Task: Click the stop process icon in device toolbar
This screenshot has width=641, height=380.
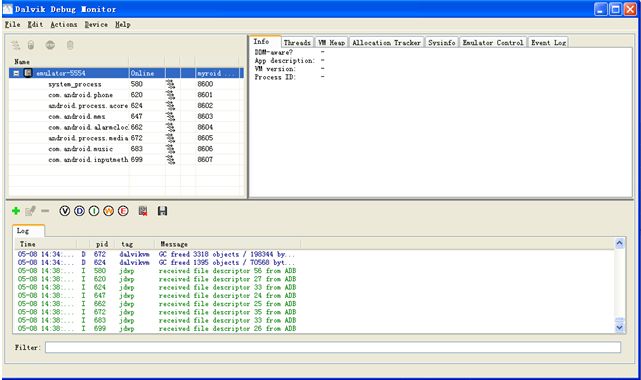Action: tap(50, 45)
